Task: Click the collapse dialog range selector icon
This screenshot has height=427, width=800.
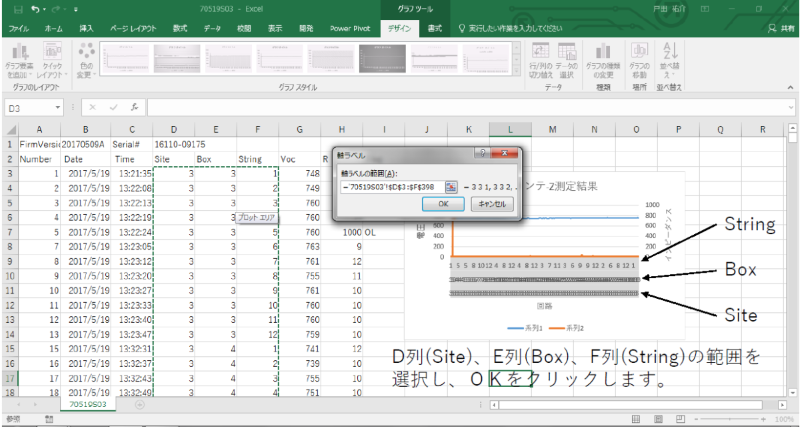Action: 452,187
